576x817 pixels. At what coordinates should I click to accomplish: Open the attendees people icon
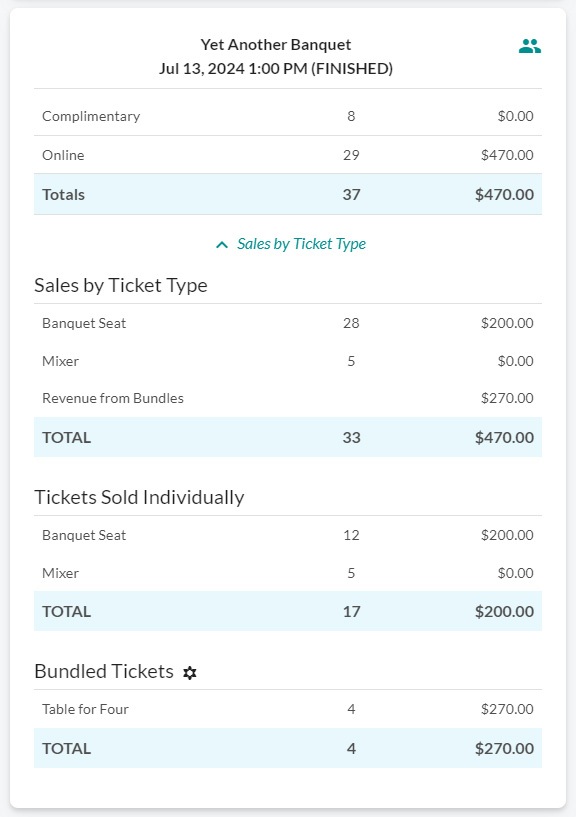click(x=530, y=46)
